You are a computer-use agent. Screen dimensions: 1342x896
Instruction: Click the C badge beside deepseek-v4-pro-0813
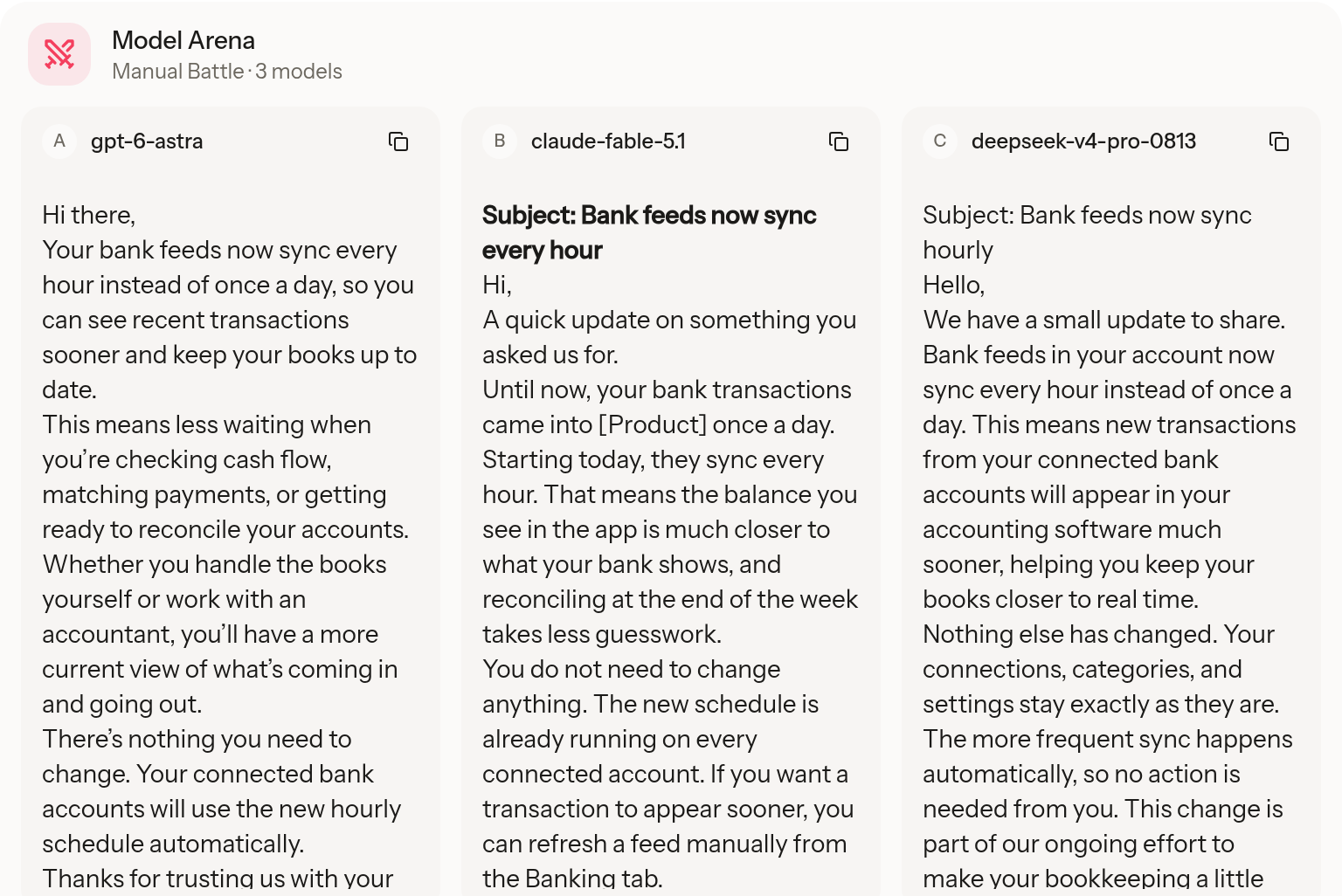[940, 141]
